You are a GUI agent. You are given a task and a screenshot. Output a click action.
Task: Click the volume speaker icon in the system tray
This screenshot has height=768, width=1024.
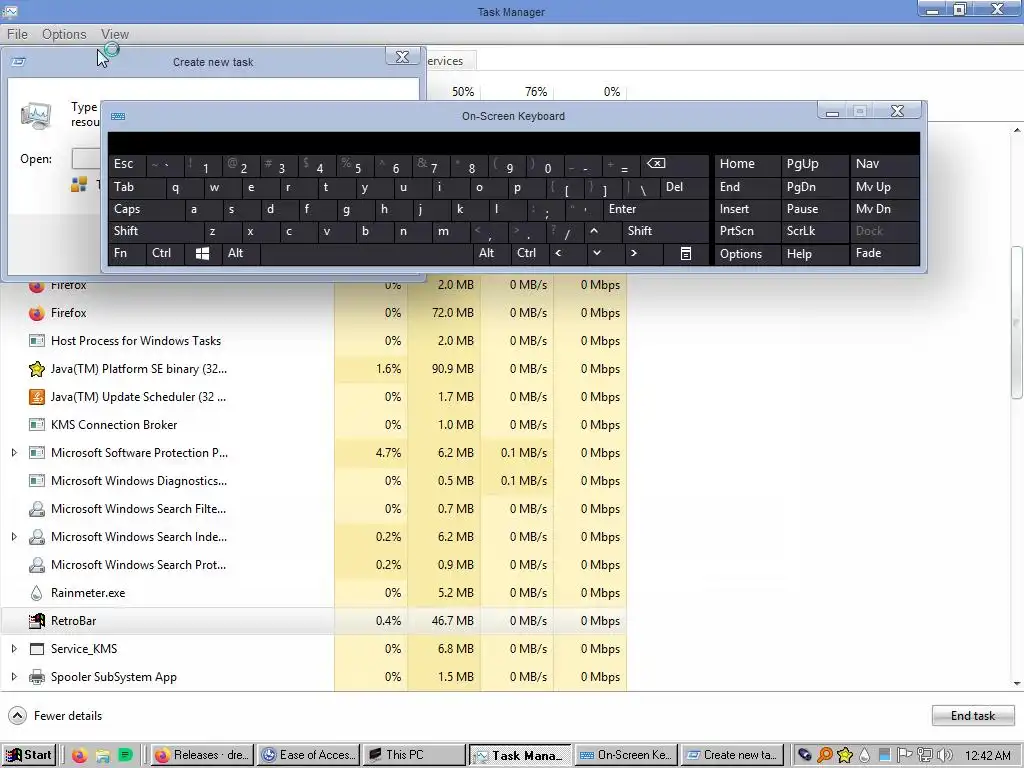pyautogui.click(x=945, y=756)
